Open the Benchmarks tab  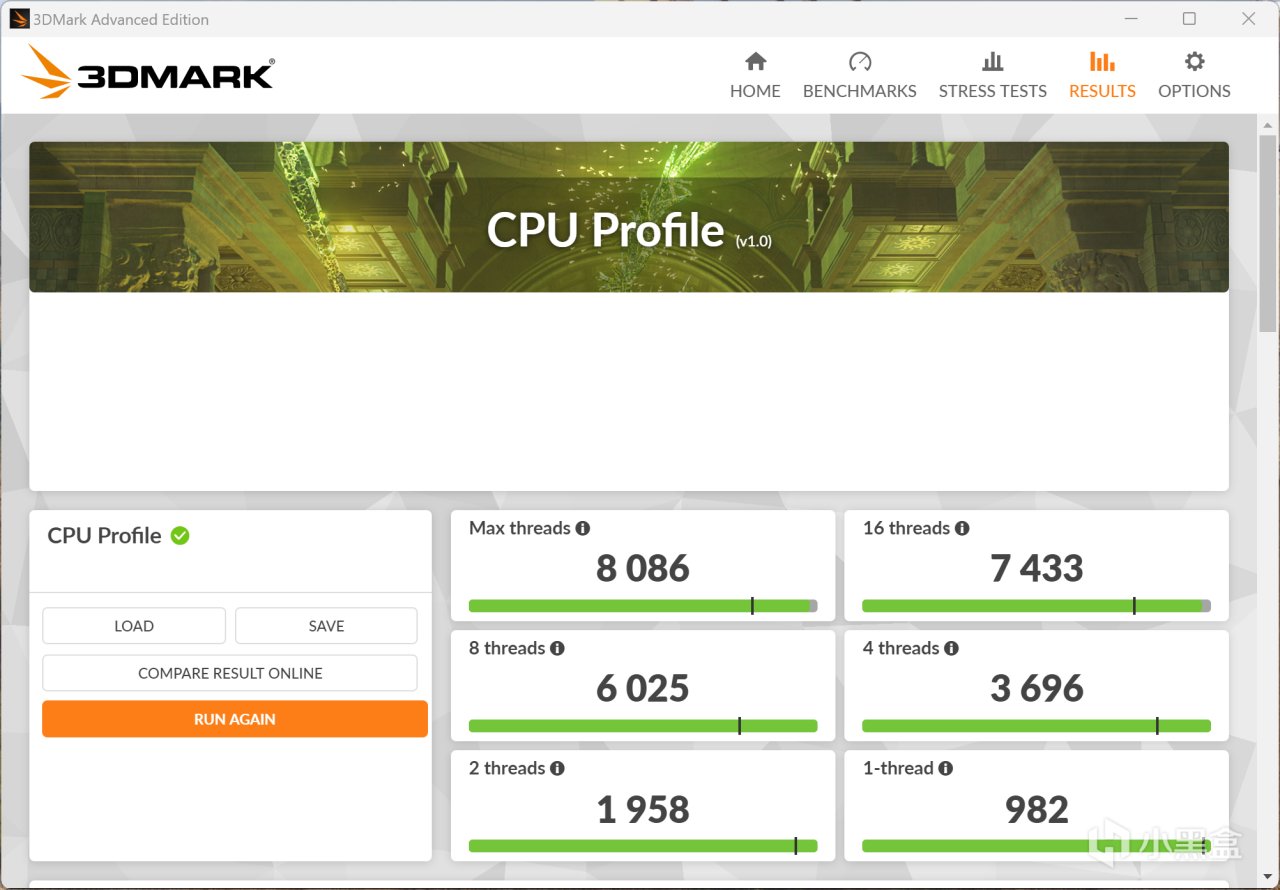860,76
